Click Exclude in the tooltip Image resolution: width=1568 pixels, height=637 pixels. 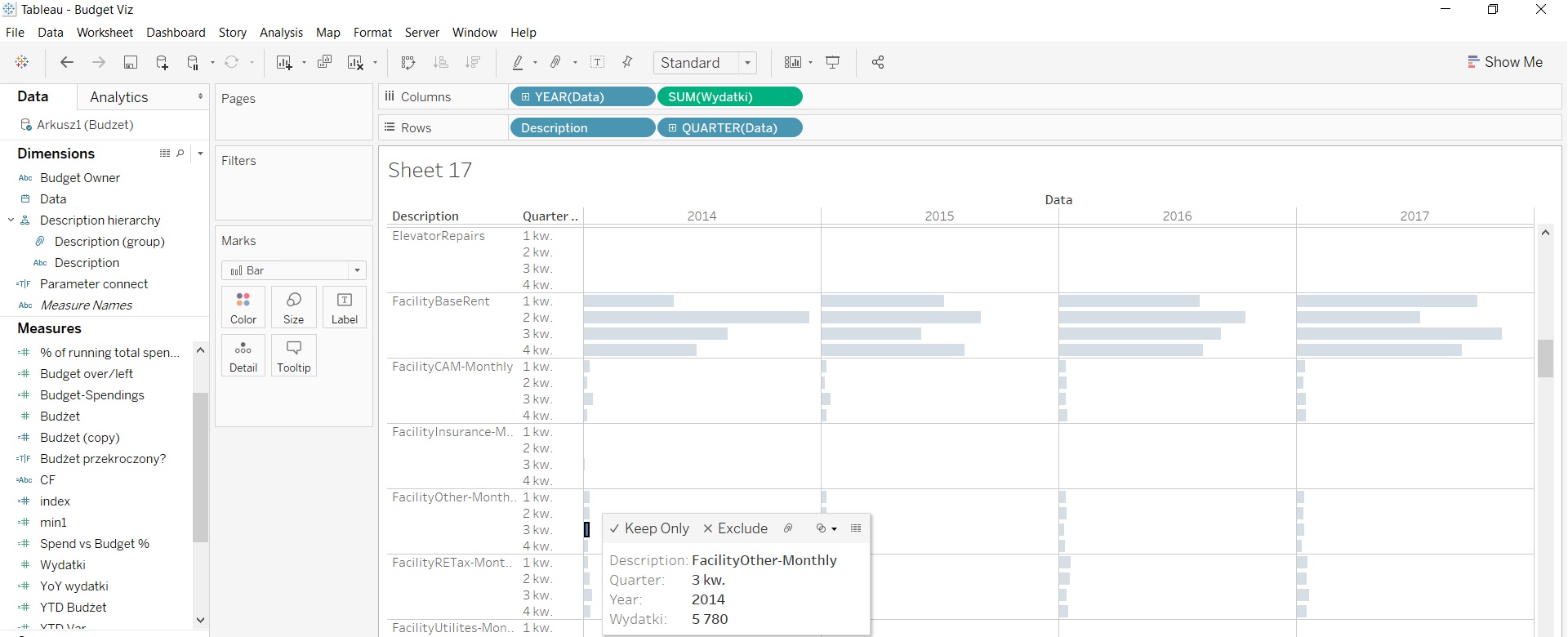pyautogui.click(x=735, y=528)
